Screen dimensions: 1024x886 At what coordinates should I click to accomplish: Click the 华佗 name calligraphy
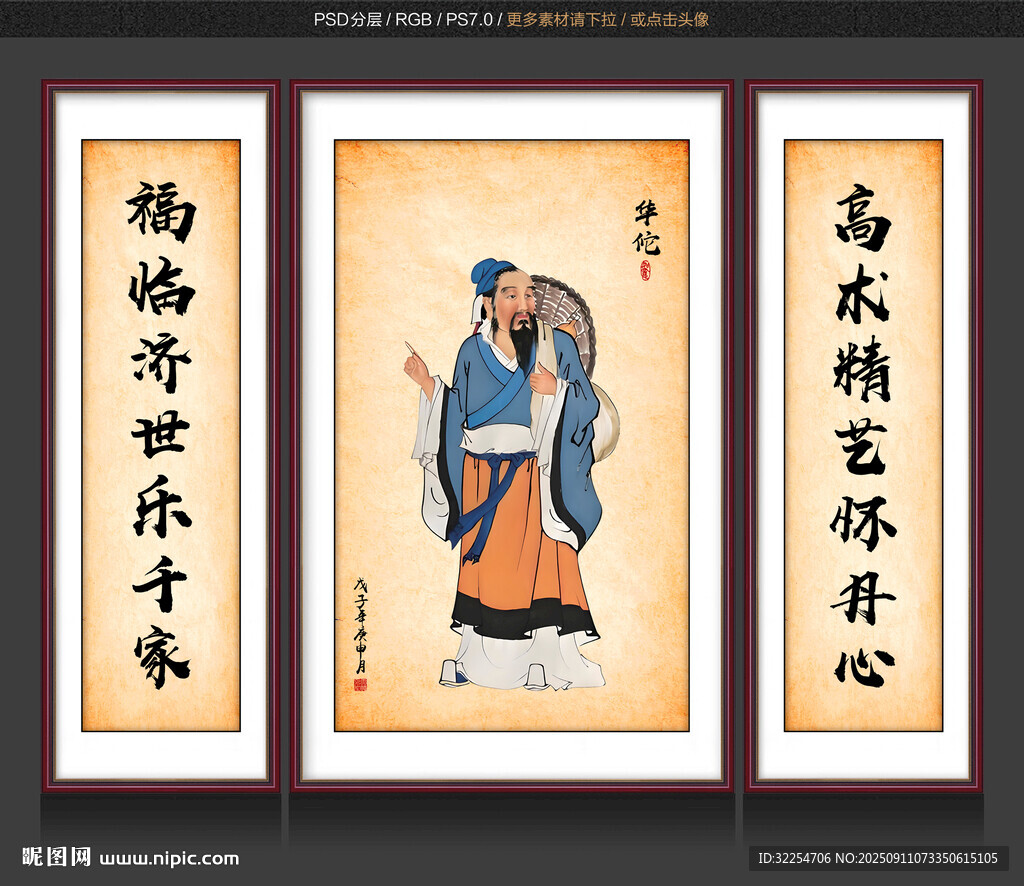647,229
